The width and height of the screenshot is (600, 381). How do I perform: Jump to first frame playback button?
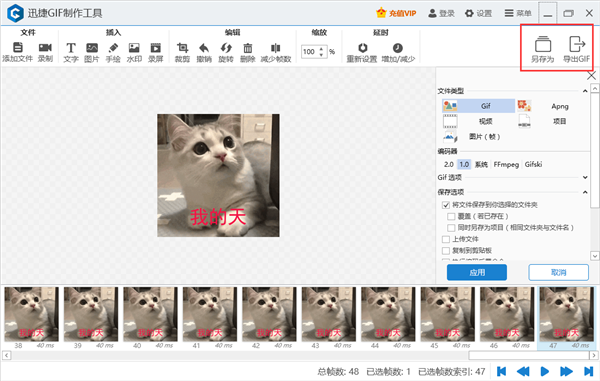(x=501, y=371)
